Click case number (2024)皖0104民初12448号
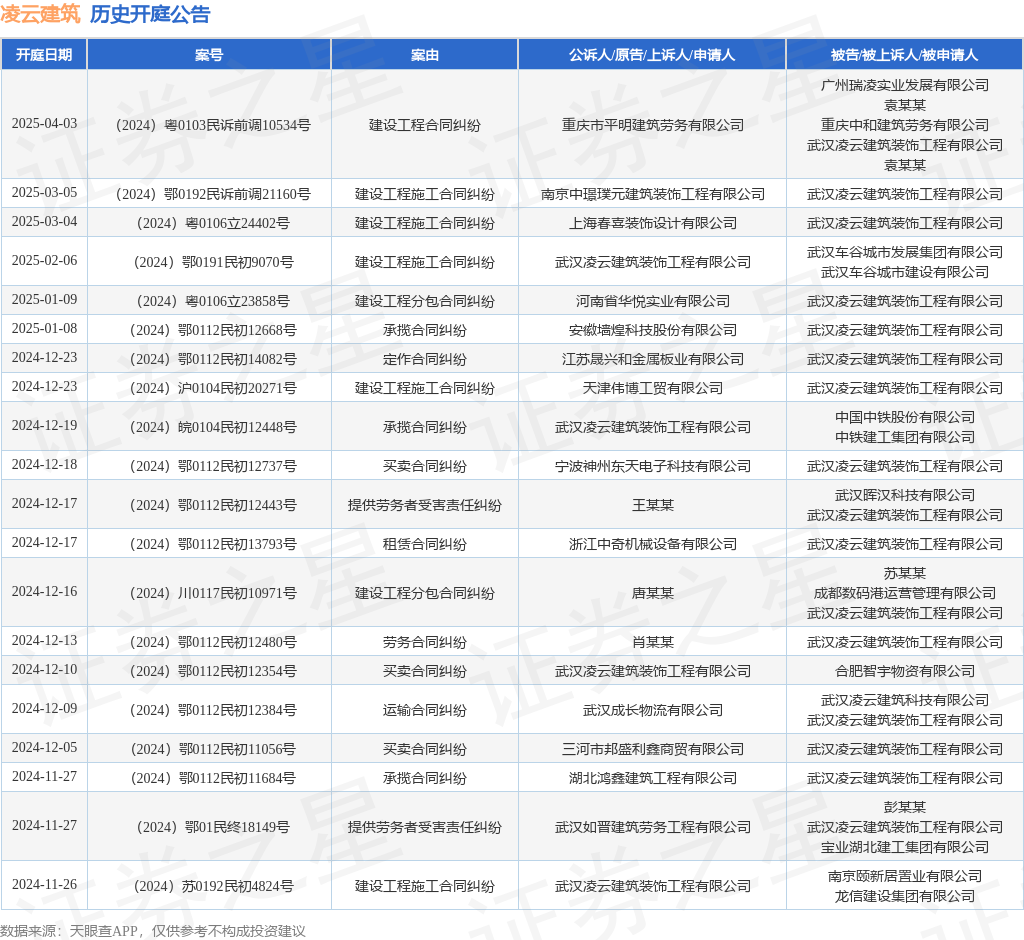The width and height of the screenshot is (1024, 940). pyautogui.click(x=209, y=427)
